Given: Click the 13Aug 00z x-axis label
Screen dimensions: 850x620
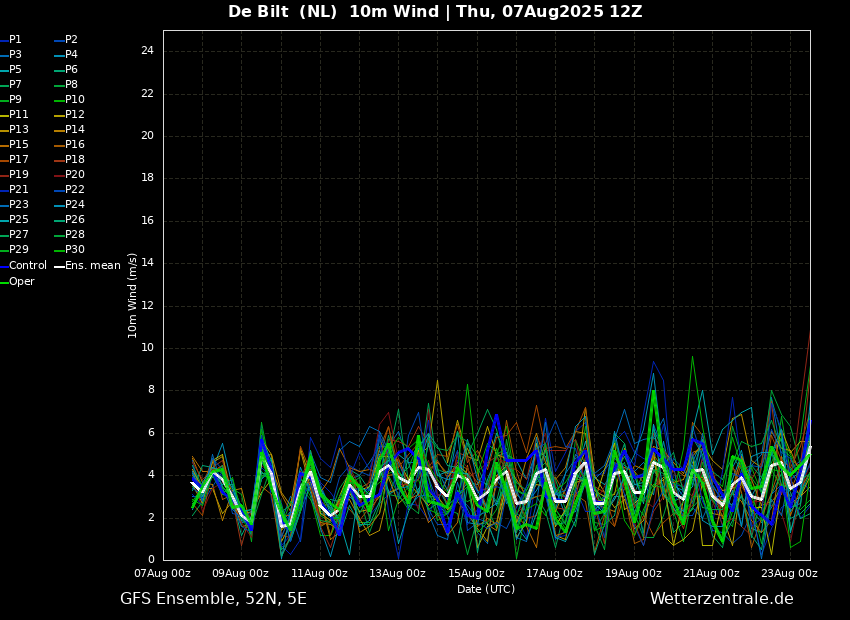Looking at the screenshot, I should tap(397, 573).
